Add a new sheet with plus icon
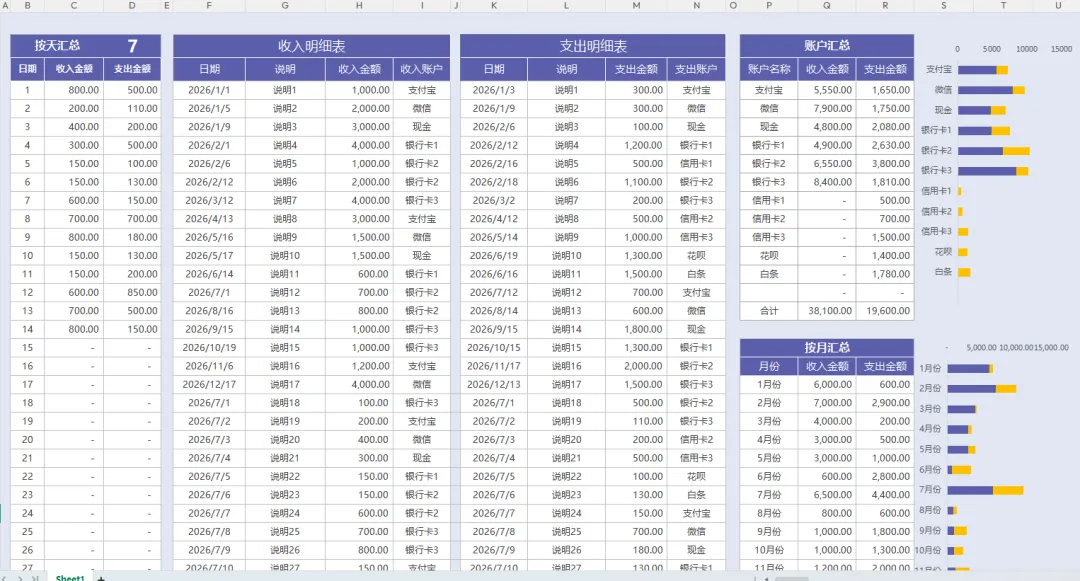This screenshot has height=581, width=1080. [101, 578]
